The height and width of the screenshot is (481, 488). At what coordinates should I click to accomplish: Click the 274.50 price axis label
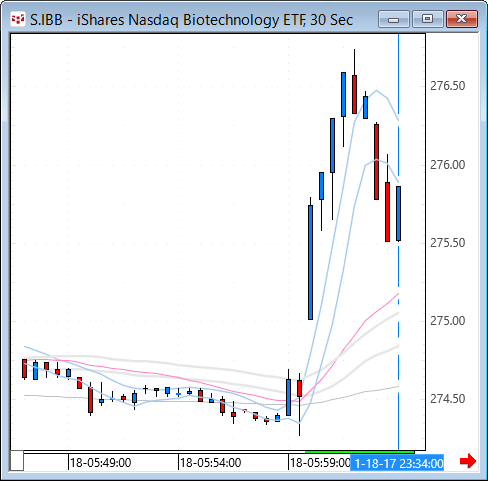tap(447, 399)
